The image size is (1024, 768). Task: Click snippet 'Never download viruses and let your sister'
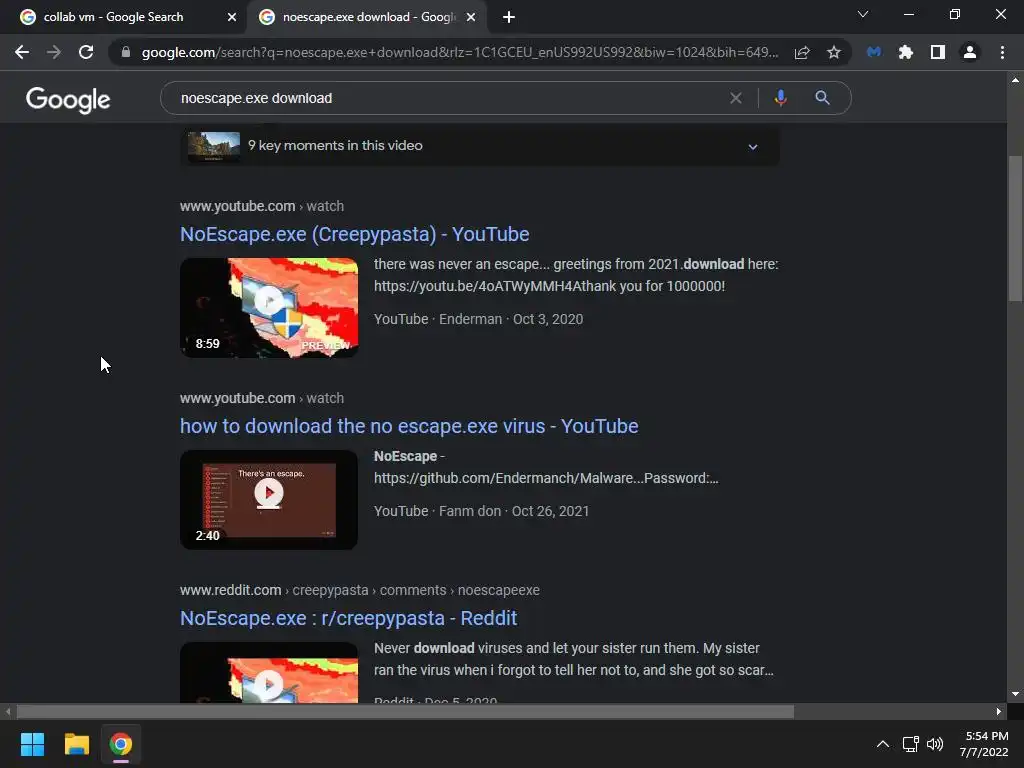point(573,659)
